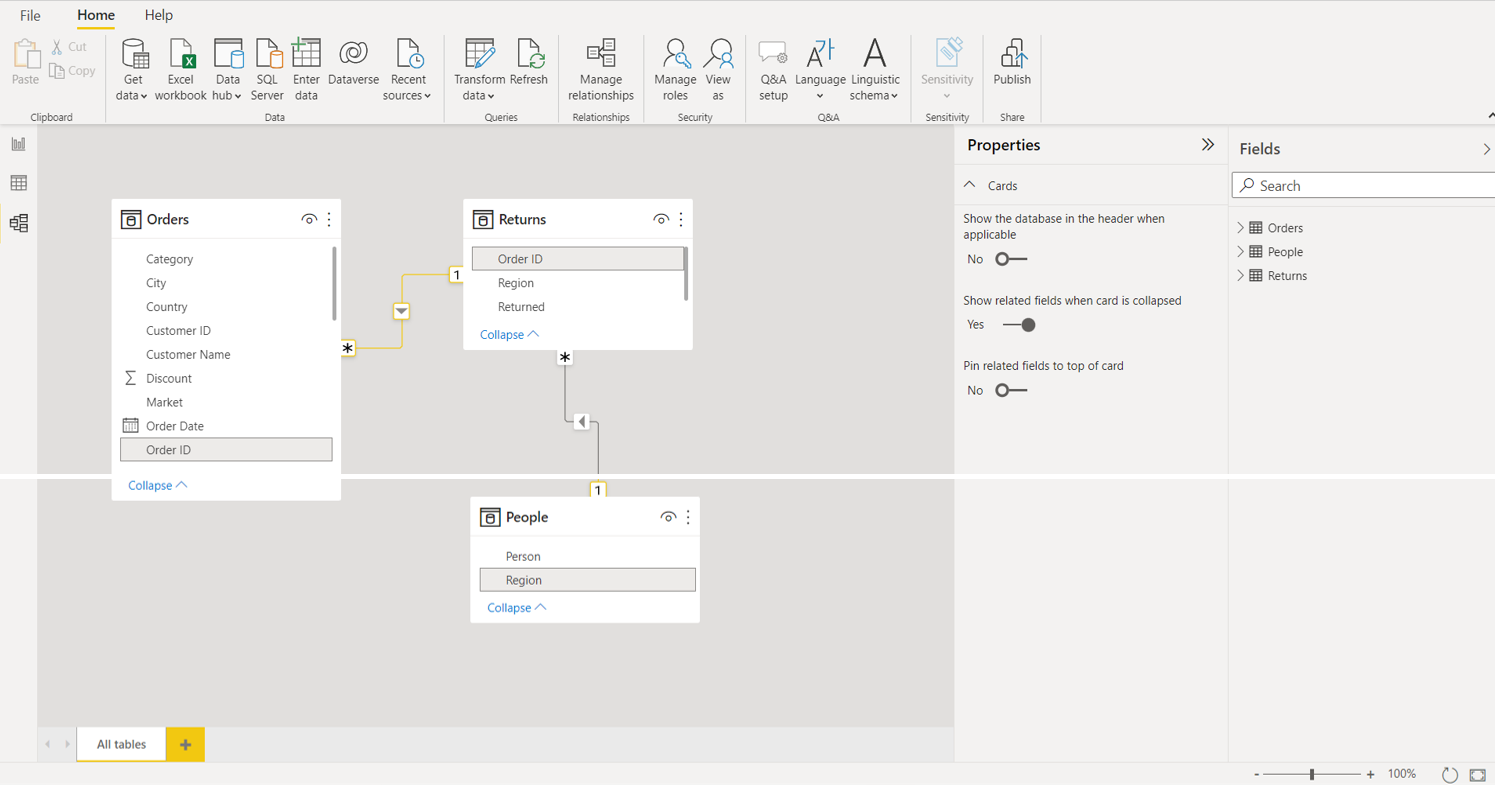Screen dimensions: 1495x785
Task: Select Order ID field in Orders table
Action: [226, 450]
